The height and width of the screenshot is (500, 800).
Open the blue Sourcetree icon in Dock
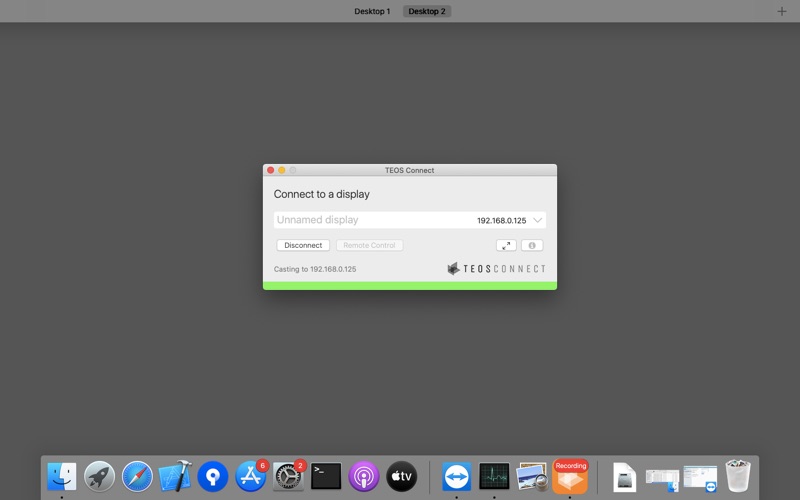pyautogui.click(x=213, y=477)
